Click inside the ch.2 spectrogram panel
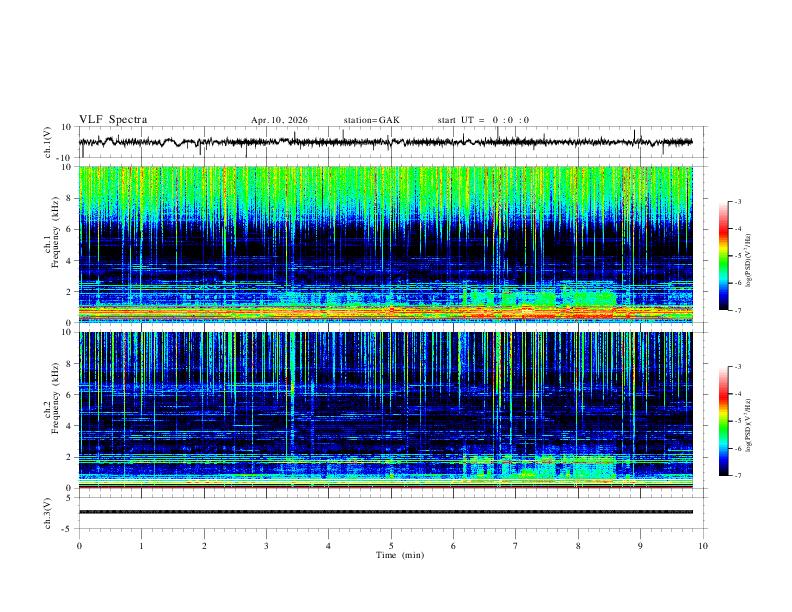The height and width of the screenshot is (612, 792). [386, 410]
